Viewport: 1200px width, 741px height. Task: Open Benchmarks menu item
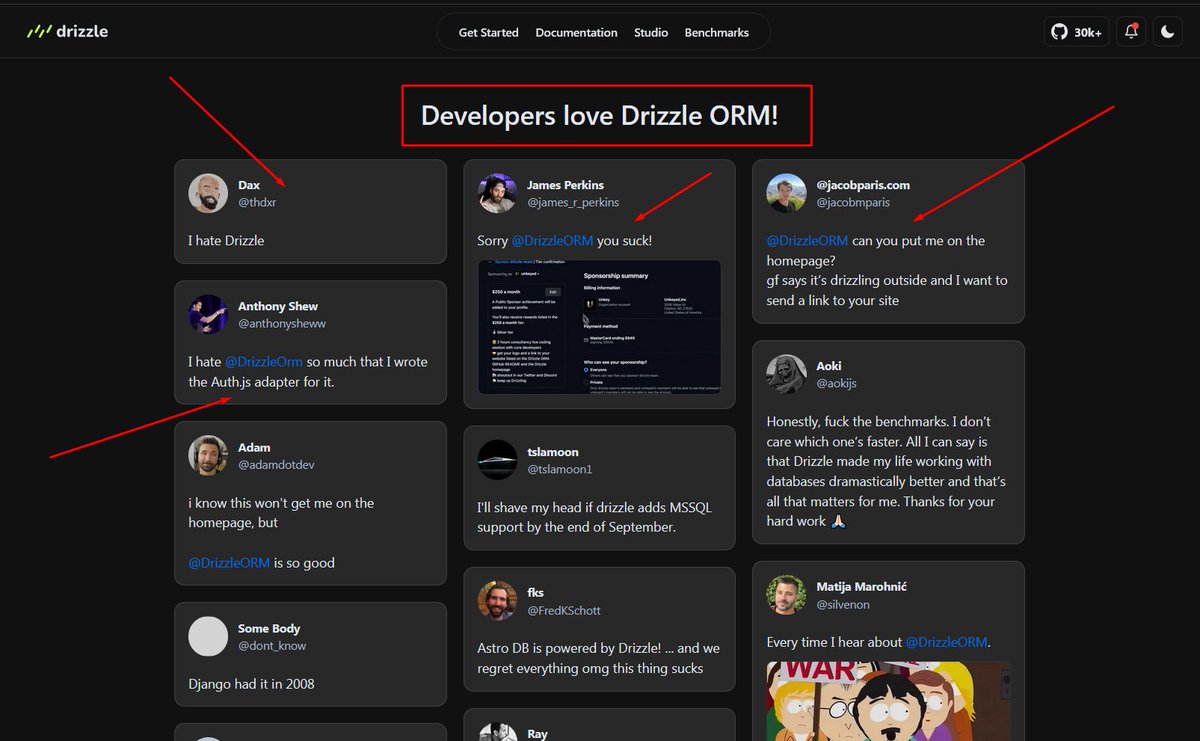tap(716, 32)
